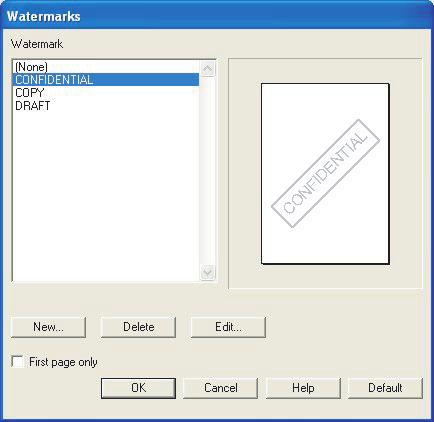Screen dimensions: 434x422
Task: Click the Watermarks title bar
Action: click(x=217, y=16)
